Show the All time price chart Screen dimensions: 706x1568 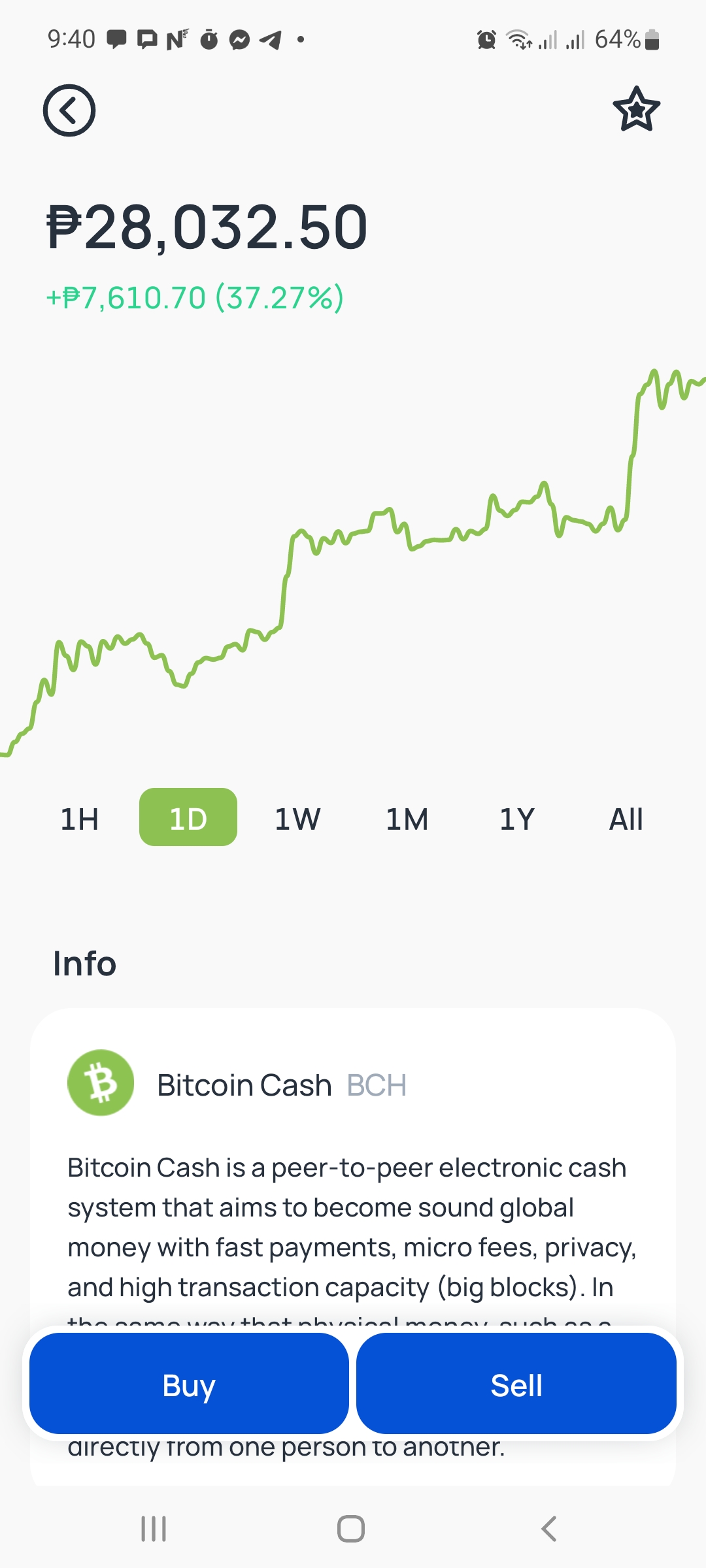coord(626,818)
